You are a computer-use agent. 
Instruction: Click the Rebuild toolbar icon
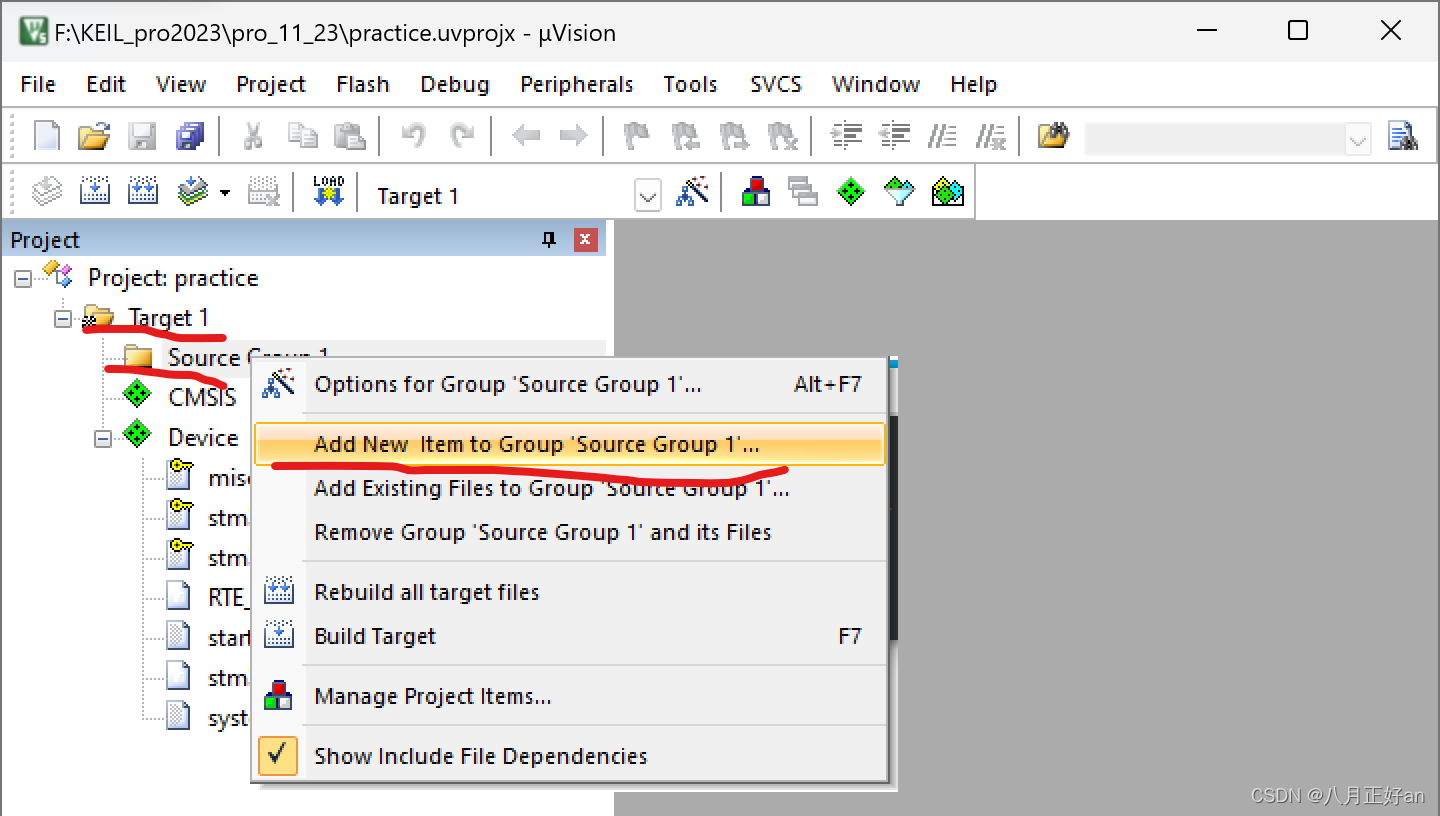coord(142,191)
